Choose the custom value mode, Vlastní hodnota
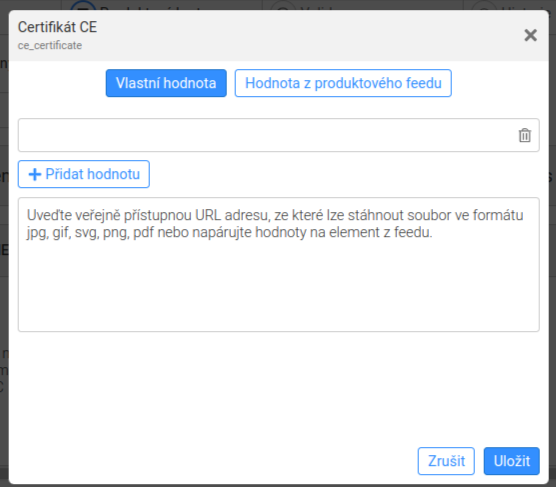556x487 pixels. [x=166, y=83]
